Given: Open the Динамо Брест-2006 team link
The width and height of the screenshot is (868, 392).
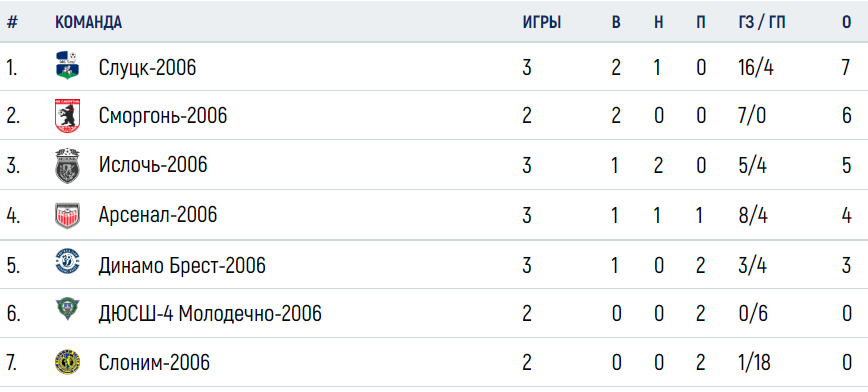Looking at the screenshot, I should 182,265.
